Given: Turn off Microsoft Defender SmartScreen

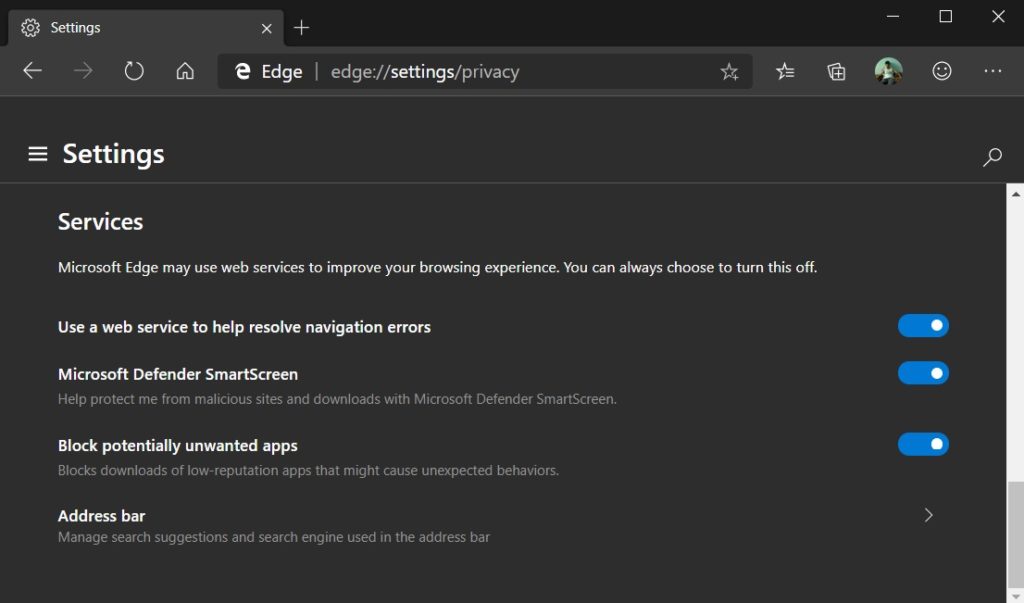Looking at the screenshot, I should coord(923,372).
